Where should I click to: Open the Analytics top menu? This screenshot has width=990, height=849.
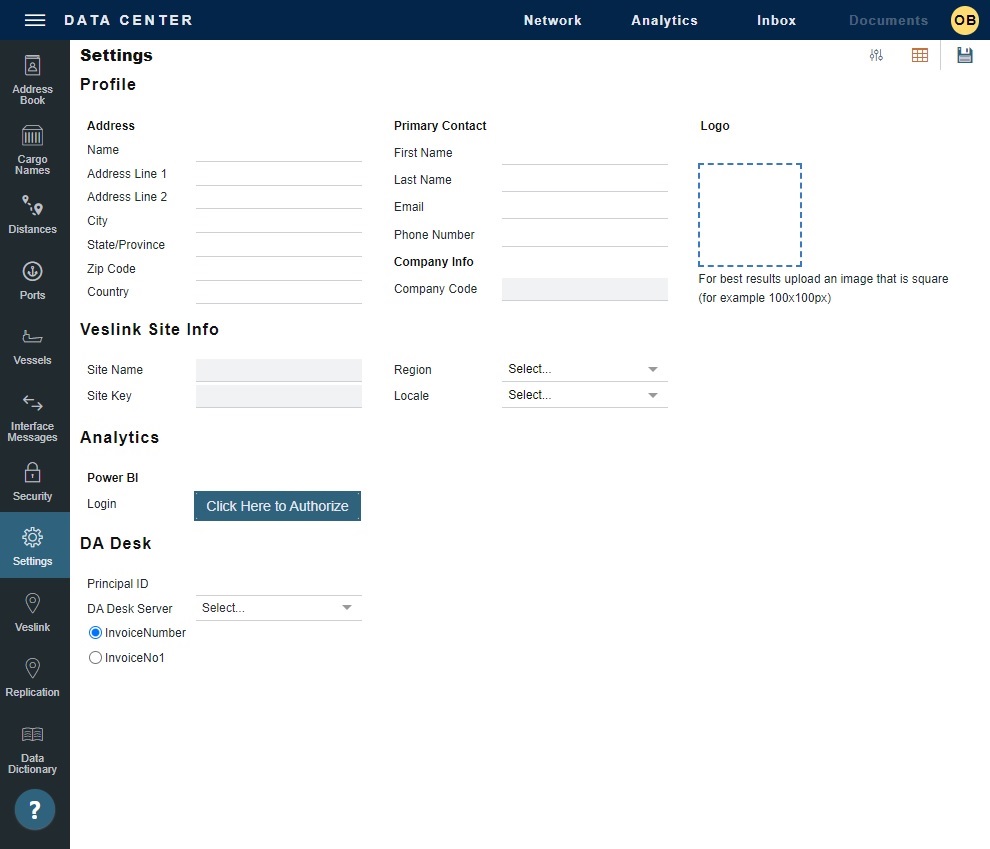664,20
